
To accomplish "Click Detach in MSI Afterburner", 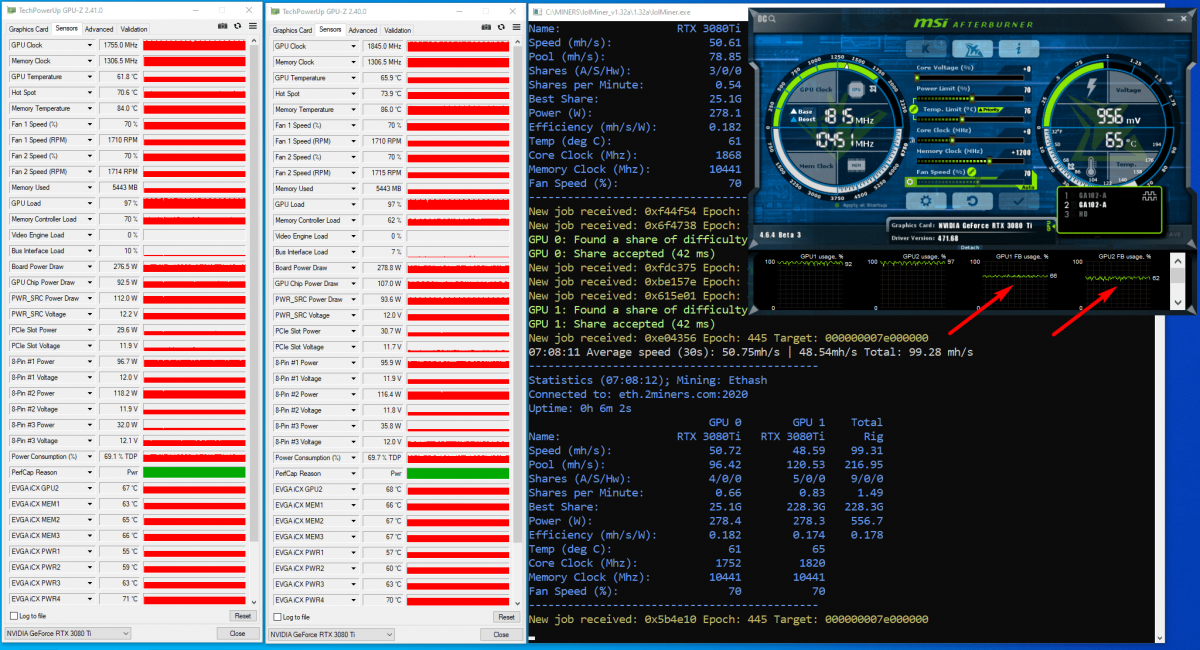I will click(970, 248).
